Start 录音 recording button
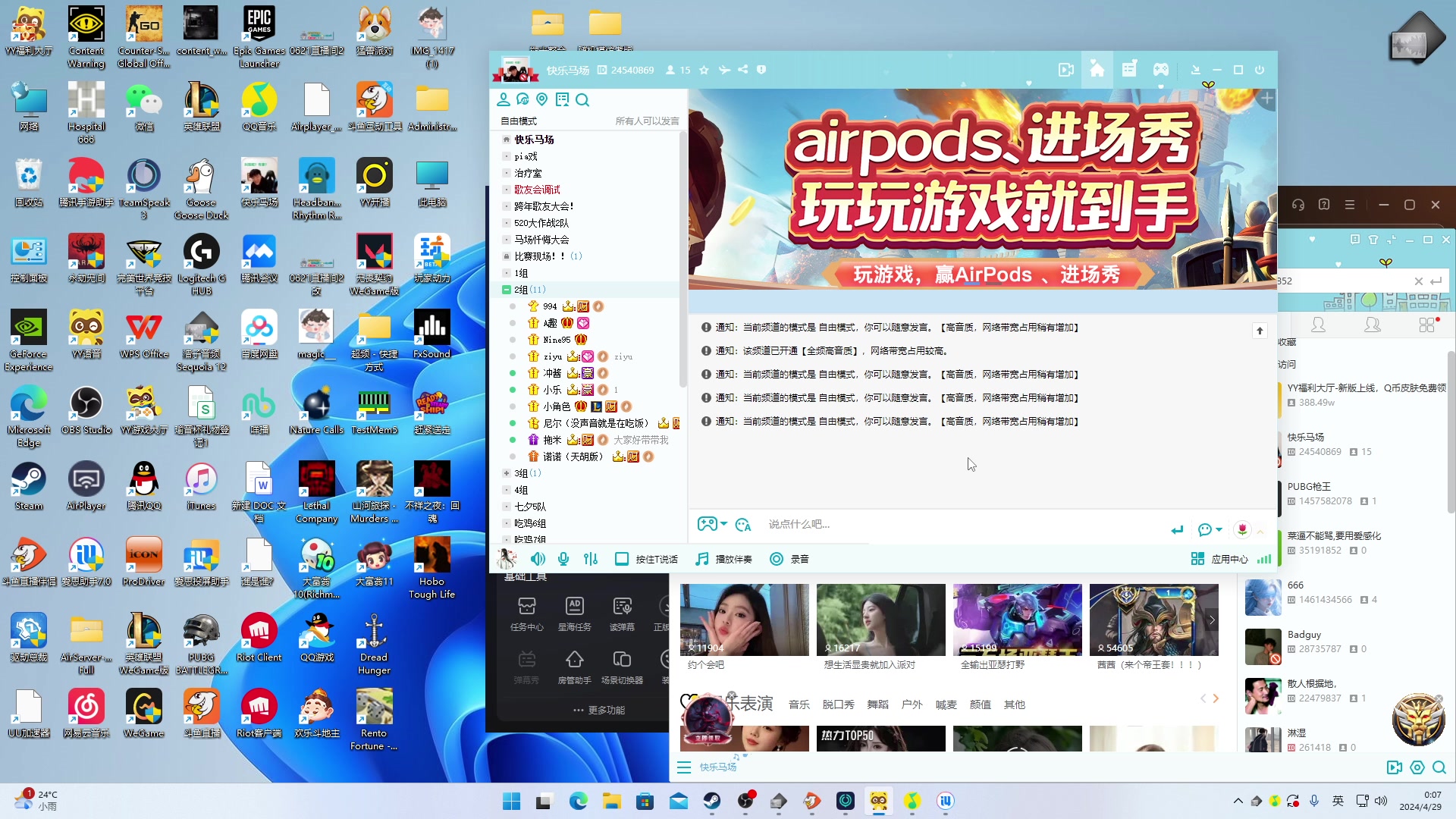This screenshot has height=819, width=1456. point(789,559)
